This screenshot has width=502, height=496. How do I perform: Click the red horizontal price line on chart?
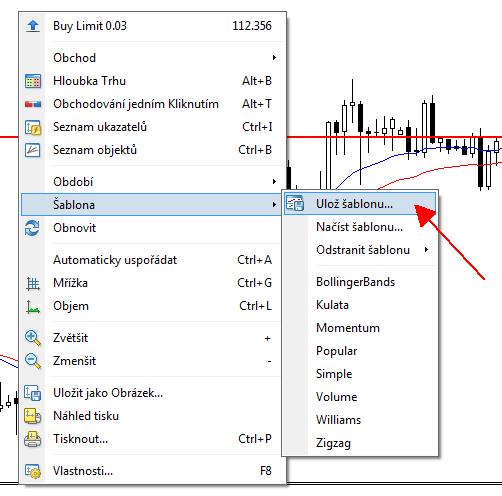click(393, 137)
